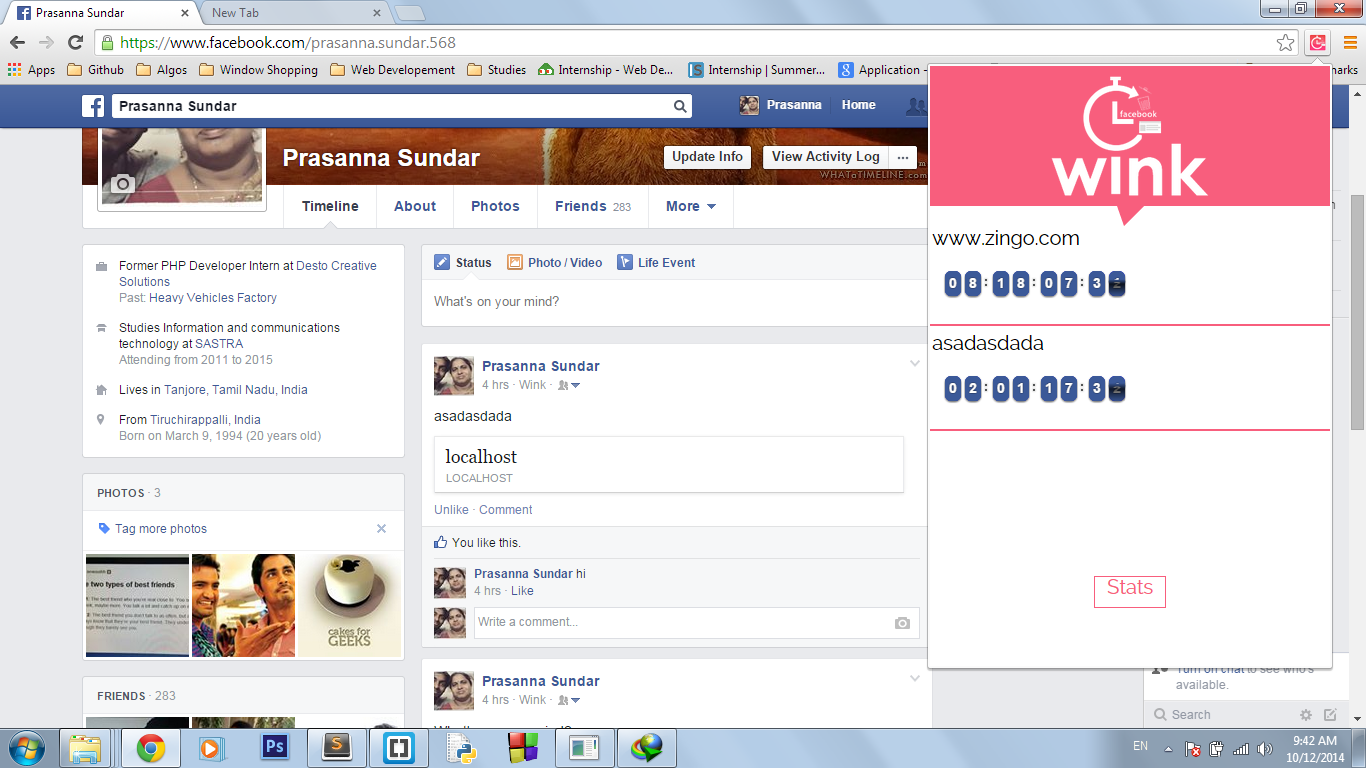Open the Friends 283 tab
The image size is (1366, 768).
[x=593, y=206]
